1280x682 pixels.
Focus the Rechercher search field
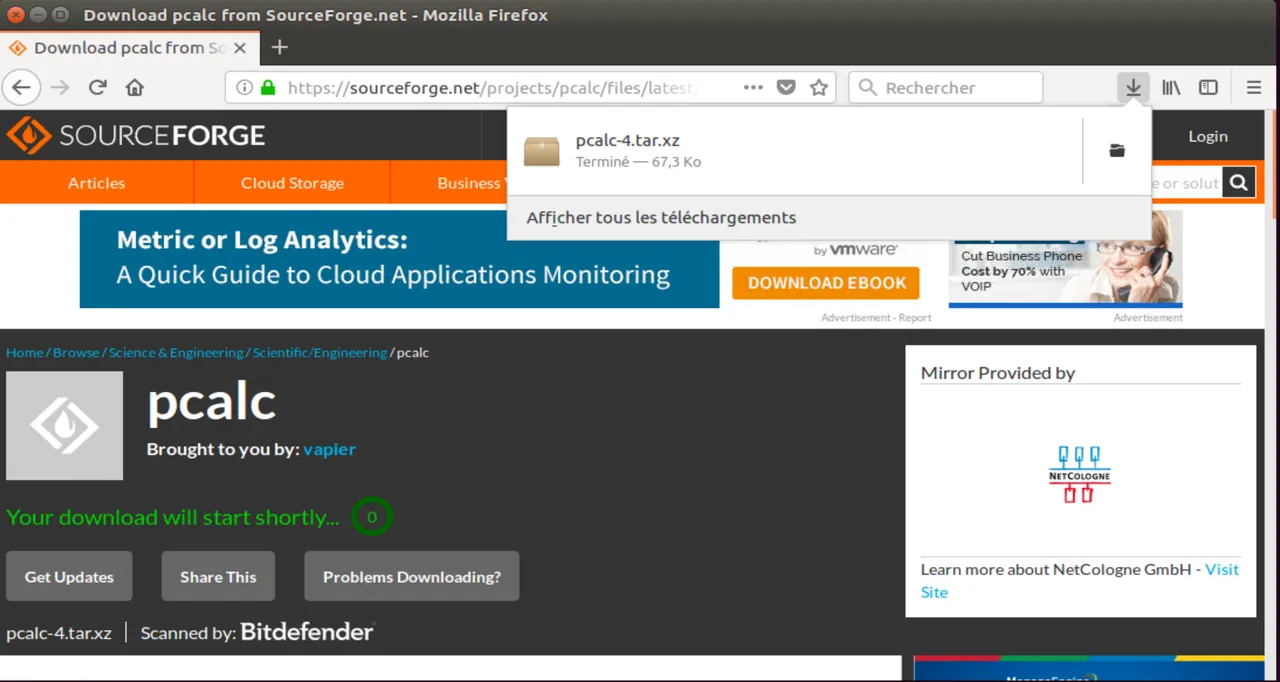945,87
